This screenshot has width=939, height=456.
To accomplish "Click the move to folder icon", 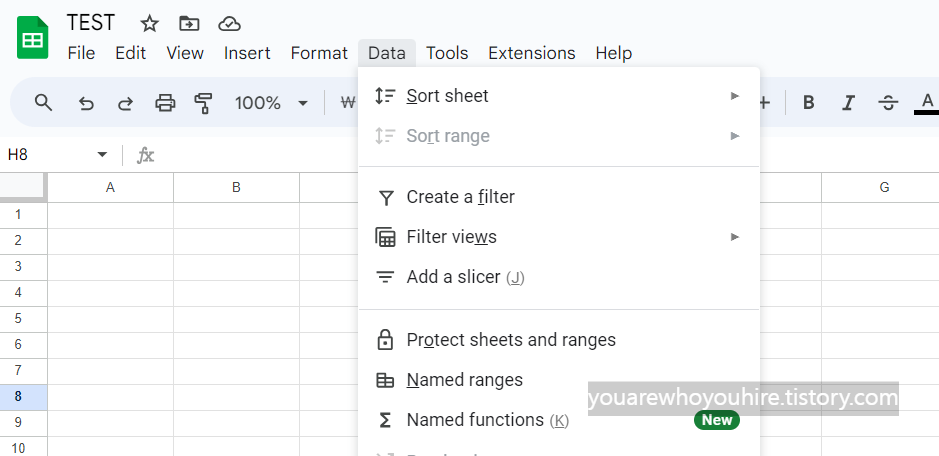I will tap(189, 23).
